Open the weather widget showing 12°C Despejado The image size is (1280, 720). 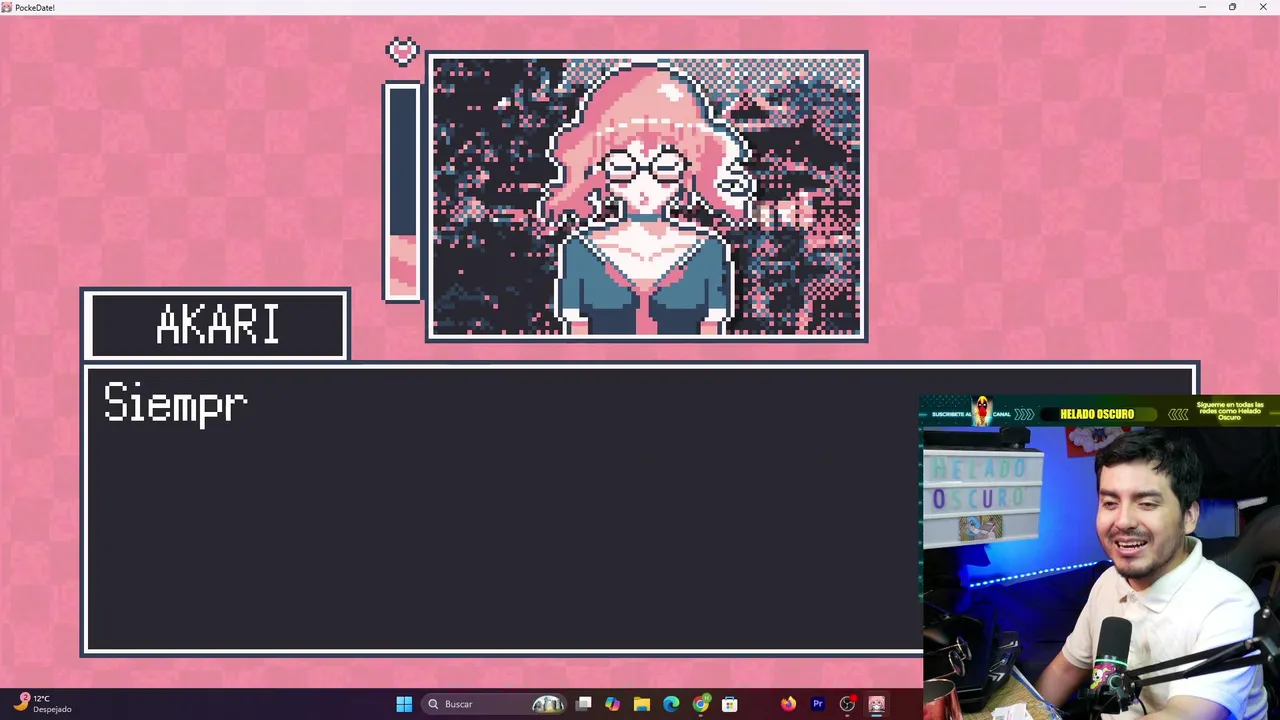click(43, 704)
